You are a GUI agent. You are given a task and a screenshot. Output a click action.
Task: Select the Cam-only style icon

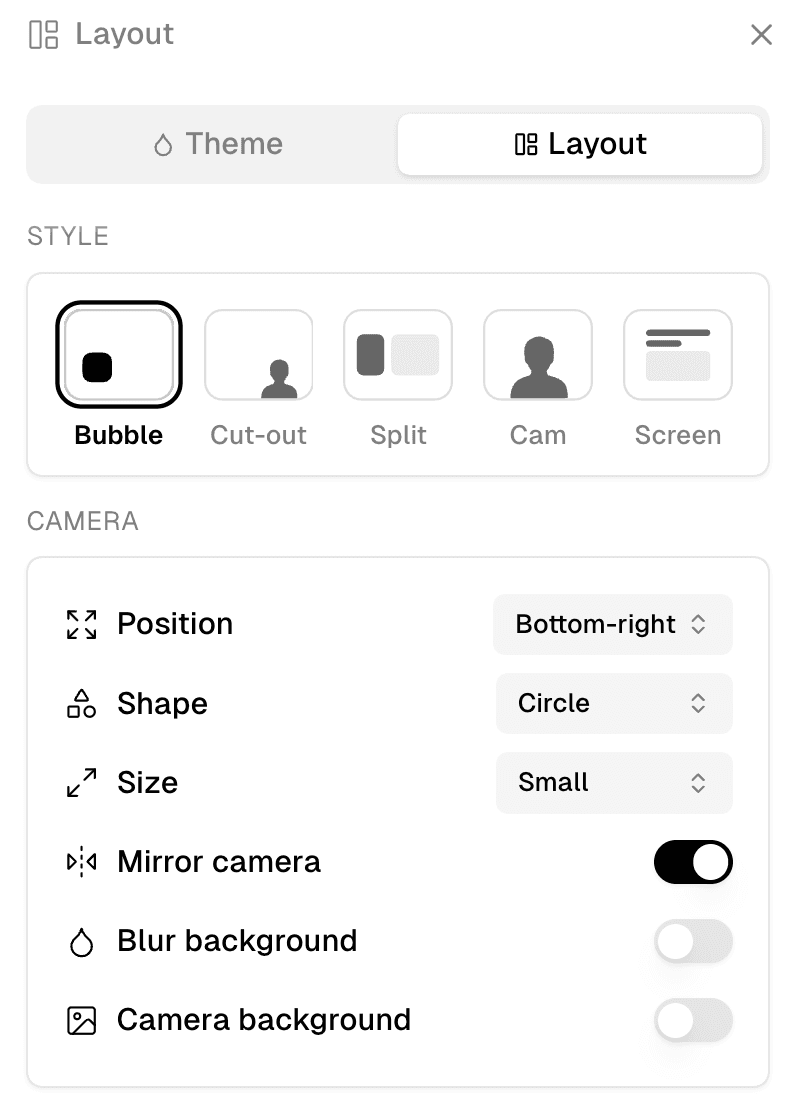tap(538, 355)
